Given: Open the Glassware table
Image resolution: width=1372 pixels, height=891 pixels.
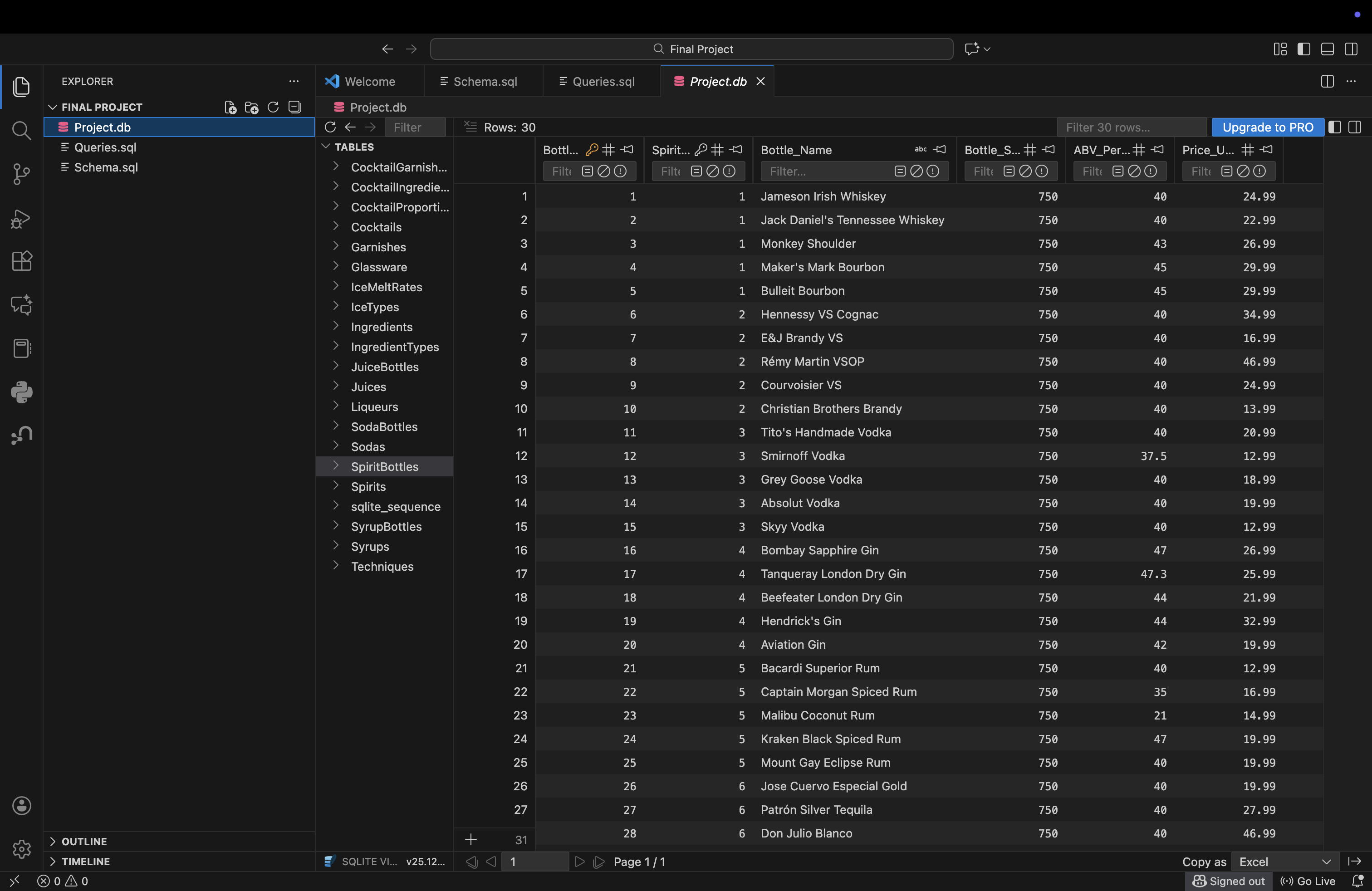Looking at the screenshot, I should (x=379, y=267).
